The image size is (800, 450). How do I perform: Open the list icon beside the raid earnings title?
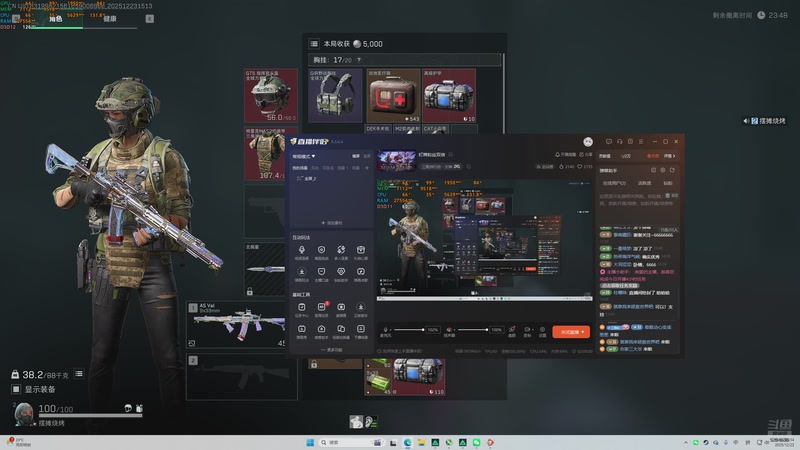[x=314, y=44]
